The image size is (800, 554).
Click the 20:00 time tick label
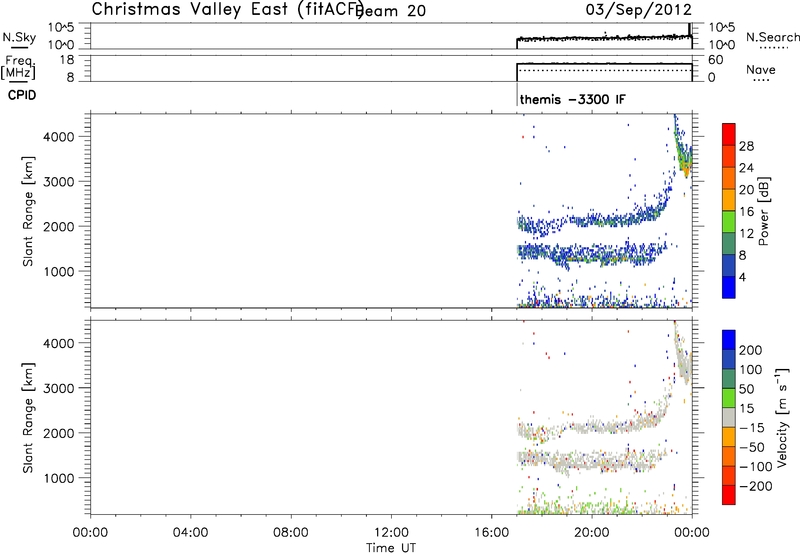592,533
